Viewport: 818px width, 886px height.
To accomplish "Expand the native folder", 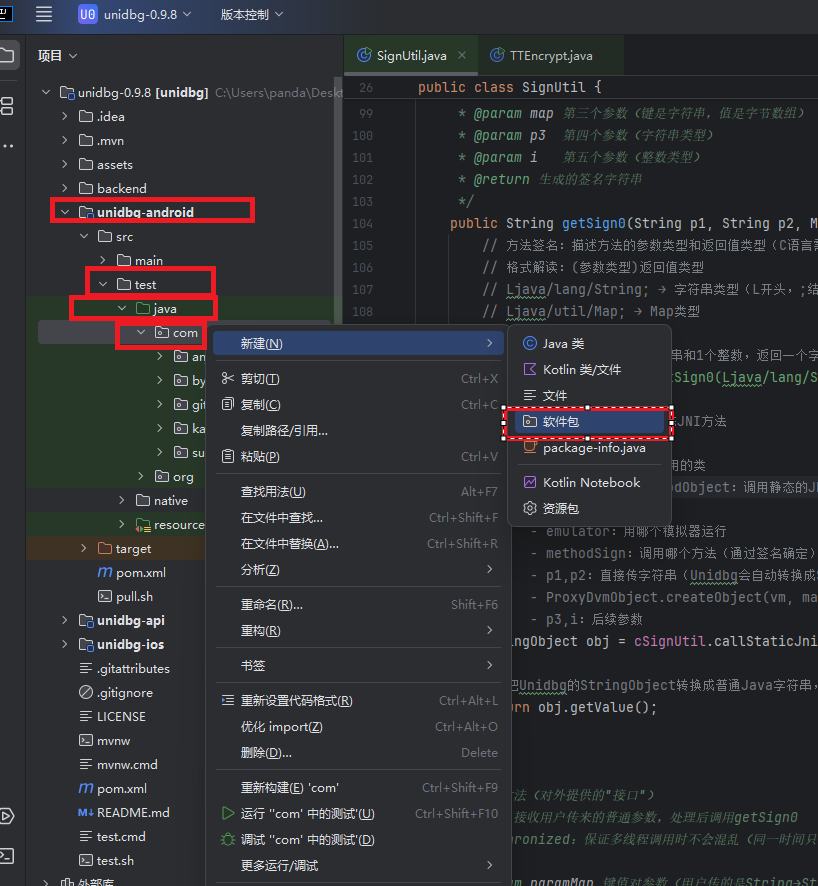I will [x=121, y=500].
